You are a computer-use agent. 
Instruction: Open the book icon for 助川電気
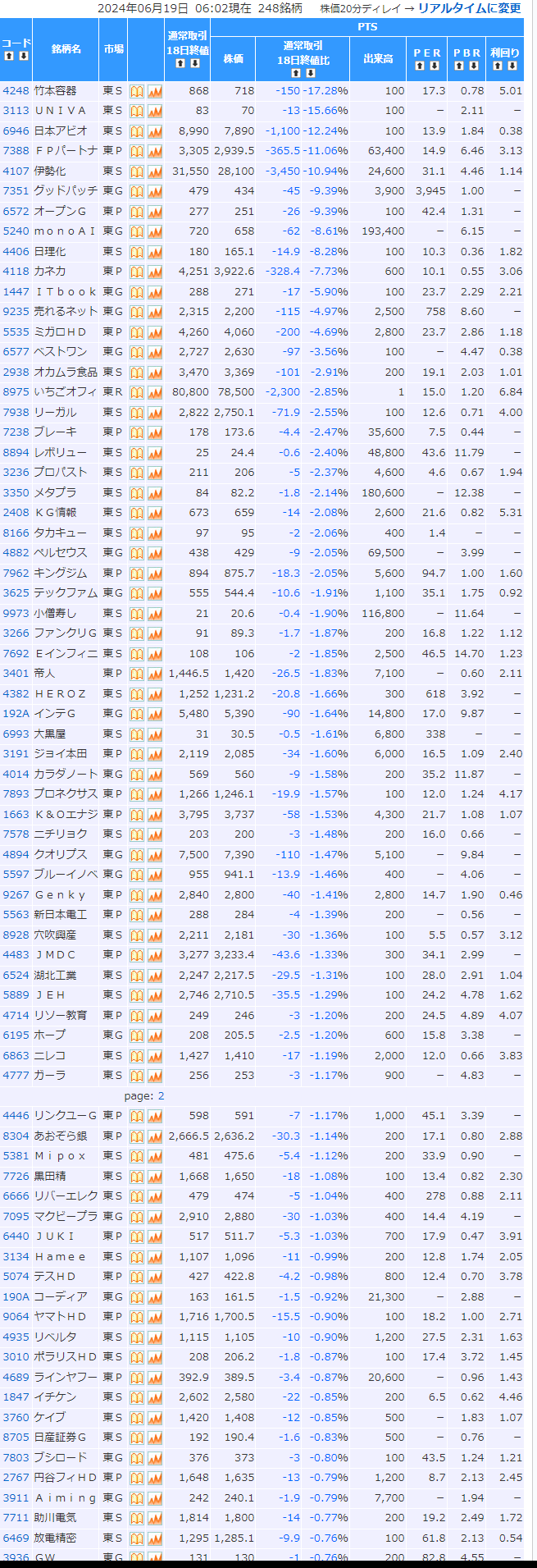(137, 1518)
